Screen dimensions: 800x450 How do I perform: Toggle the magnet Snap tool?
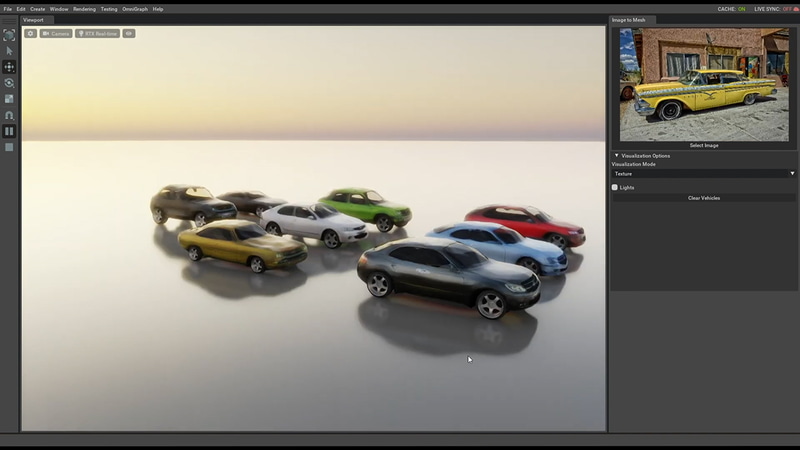tap(9, 115)
